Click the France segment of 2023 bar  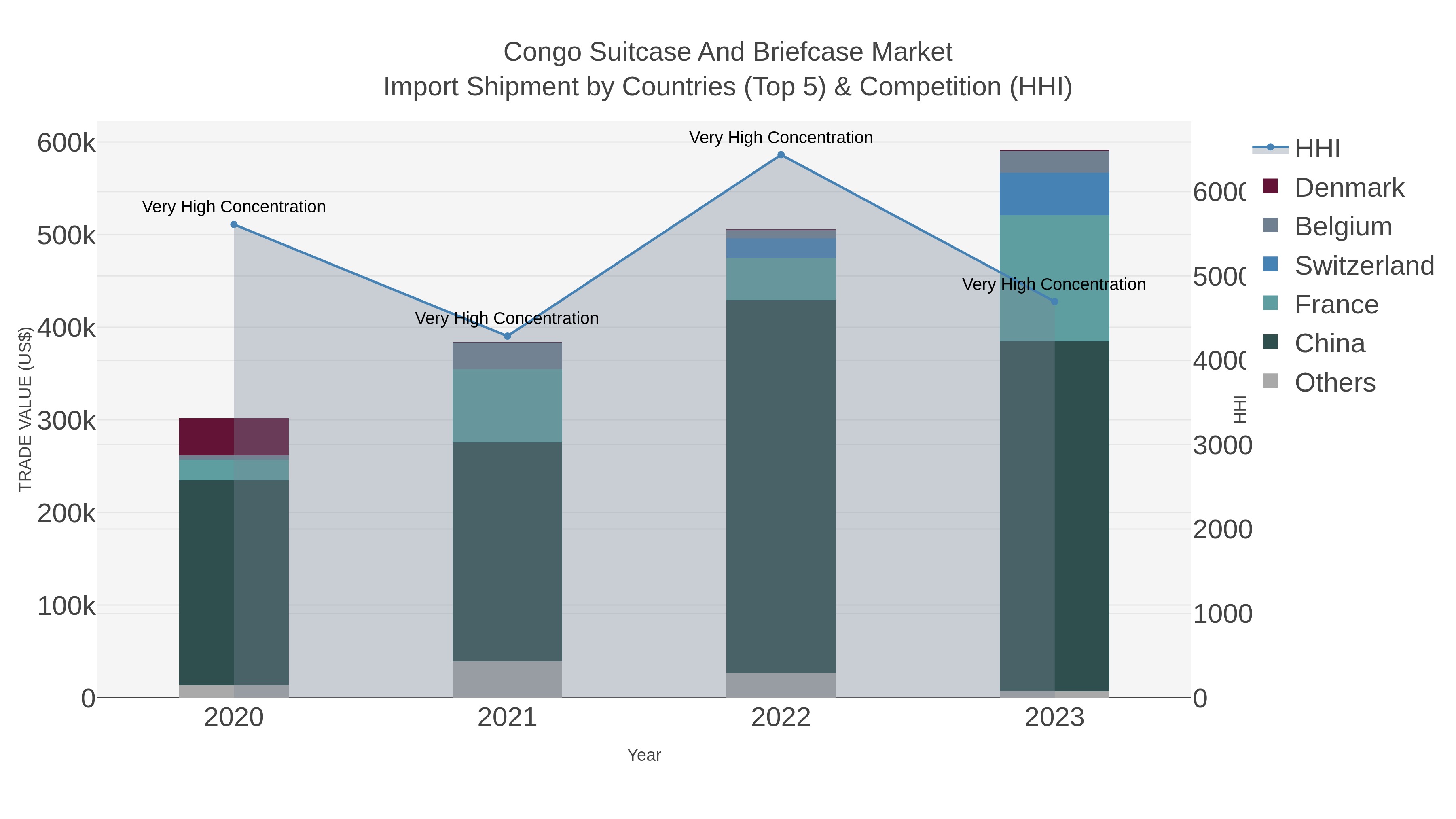pos(1054,278)
